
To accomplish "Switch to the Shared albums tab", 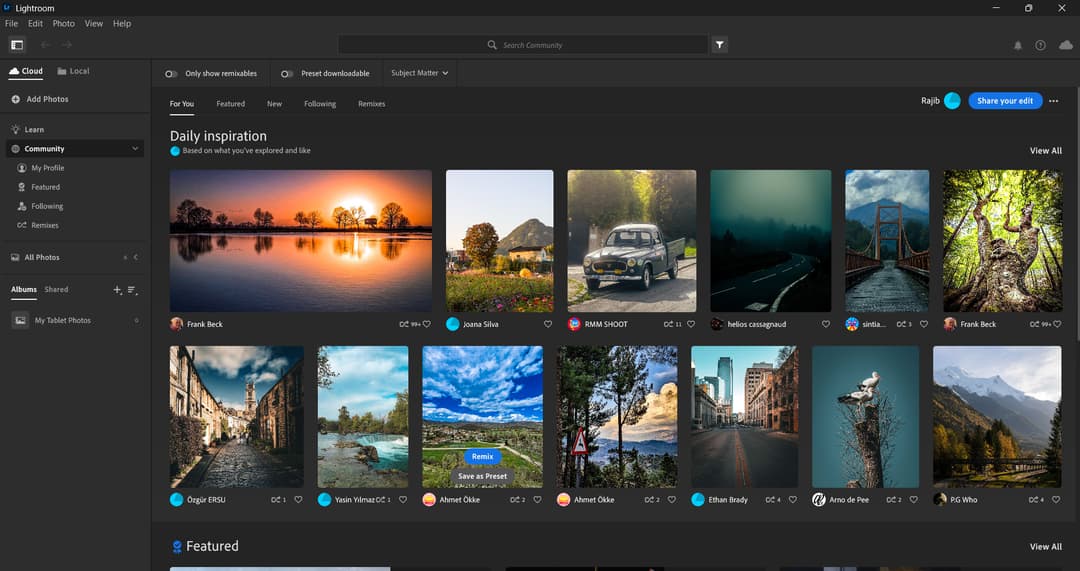I will click(x=56, y=290).
